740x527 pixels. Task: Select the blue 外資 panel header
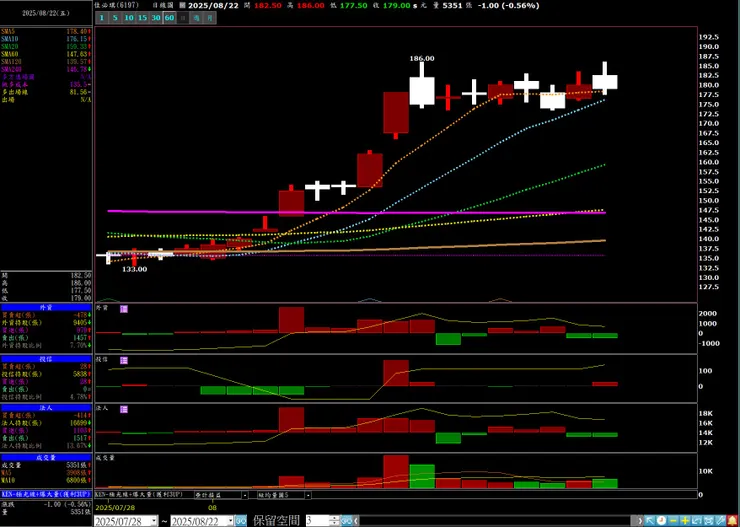[46, 308]
